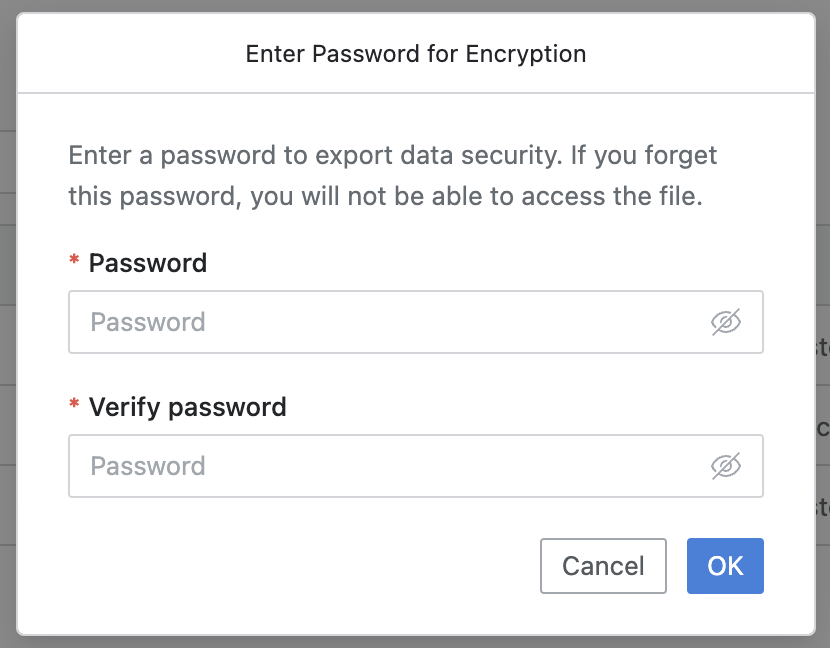830x648 pixels.
Task: Click the "Verify password" field label
Action: (187, 408)
